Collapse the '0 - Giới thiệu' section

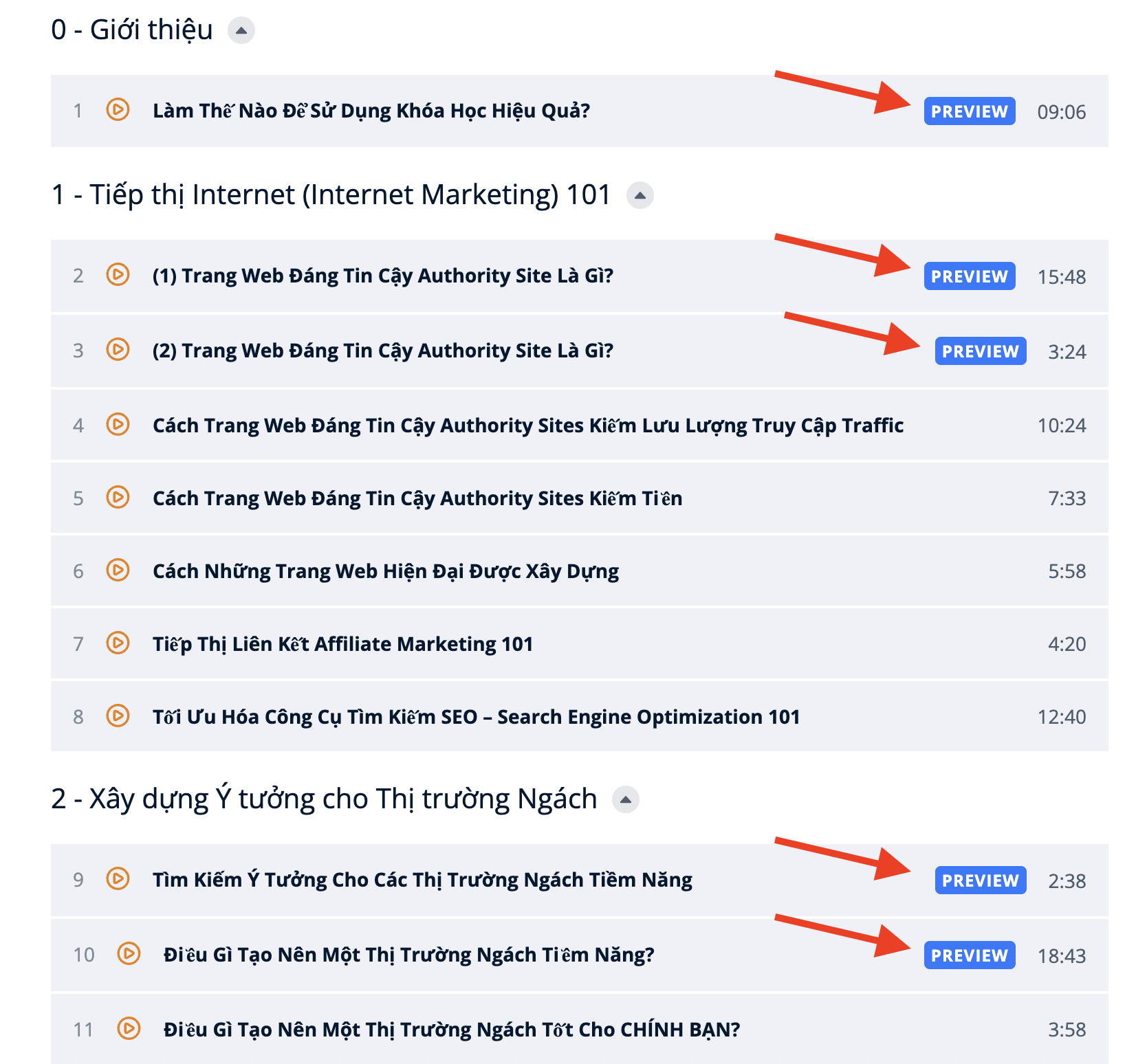pyautogui.click(x=241, y=30)
